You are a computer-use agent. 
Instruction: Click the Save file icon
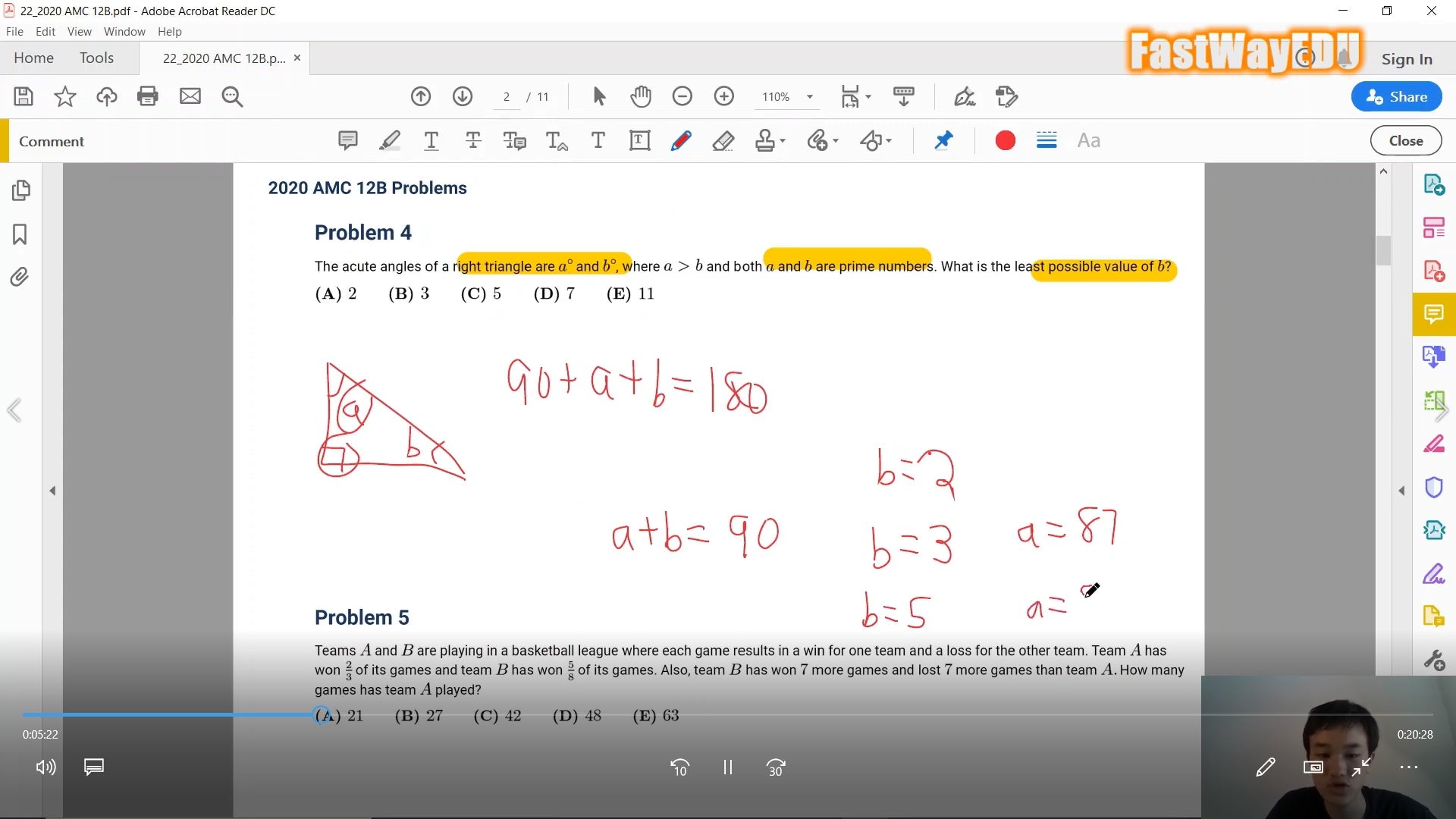(23, 96)
